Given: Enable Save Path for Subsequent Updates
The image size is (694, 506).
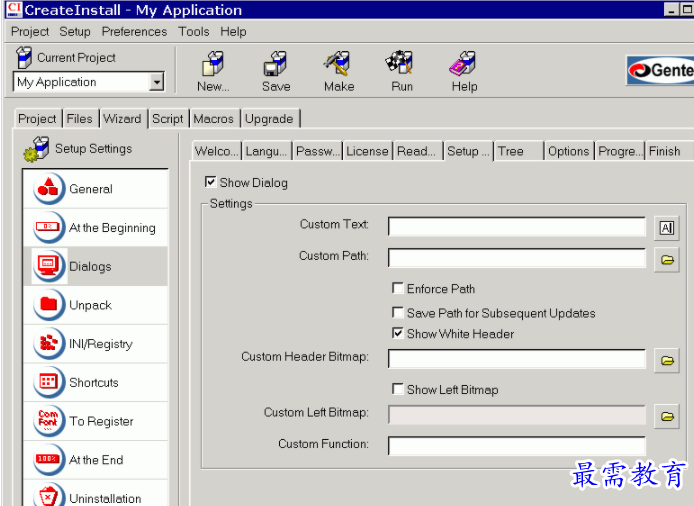Looking at the screenshot, I should pyautogui.click(x=397, y=313).
